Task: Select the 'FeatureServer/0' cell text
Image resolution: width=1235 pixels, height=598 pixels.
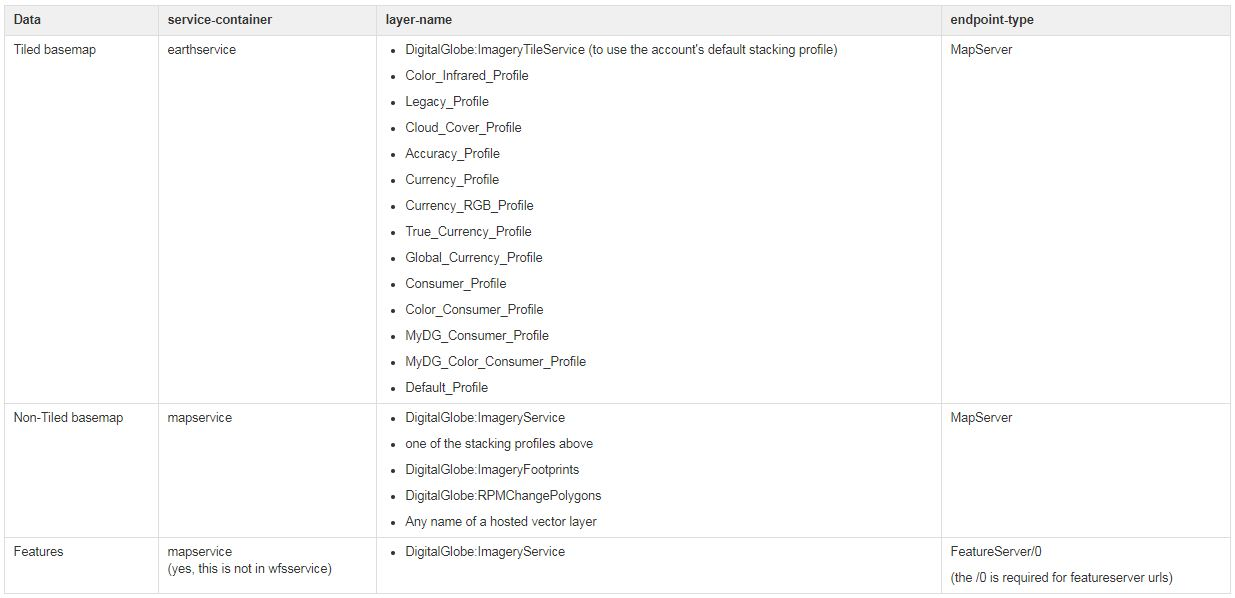Action: [x=996, y=552]
